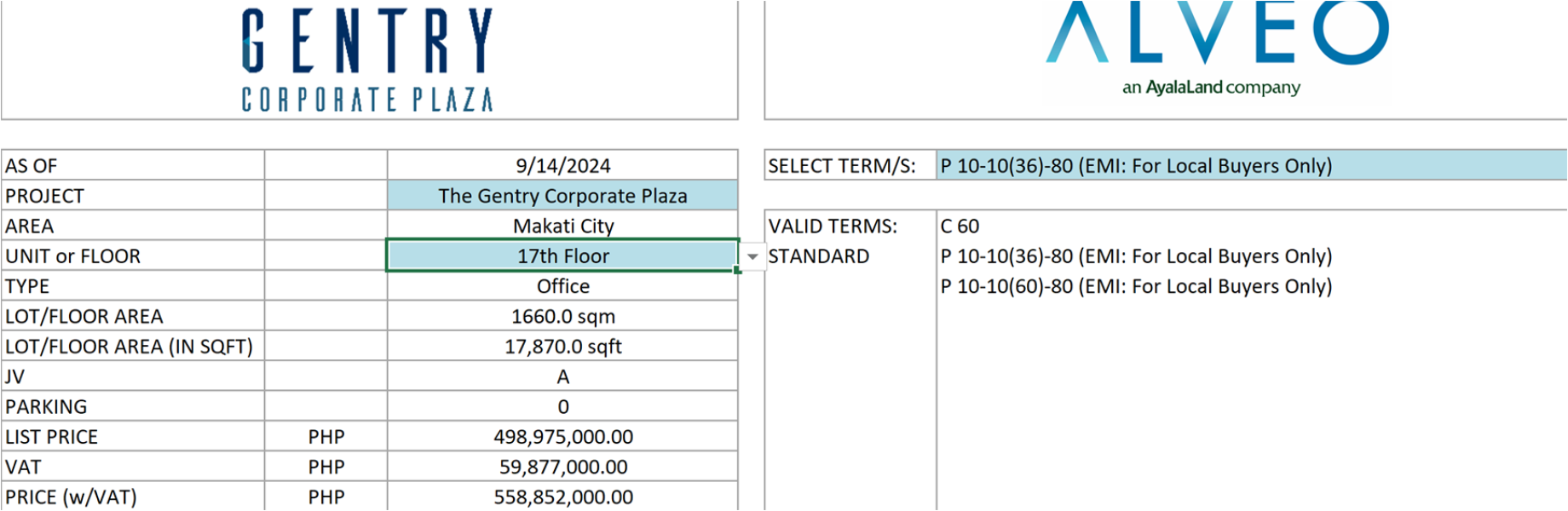Click the Makati City cell

[562, 226]
